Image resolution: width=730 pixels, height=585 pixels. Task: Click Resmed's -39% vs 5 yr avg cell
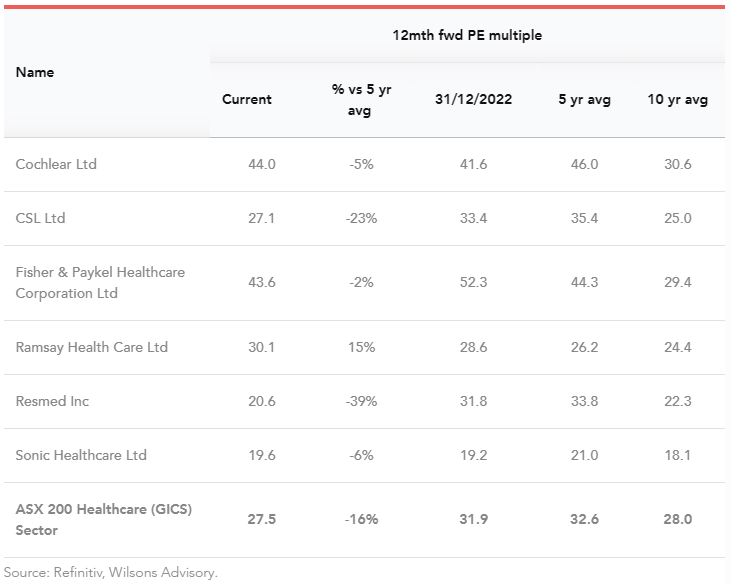pos(361,401)
